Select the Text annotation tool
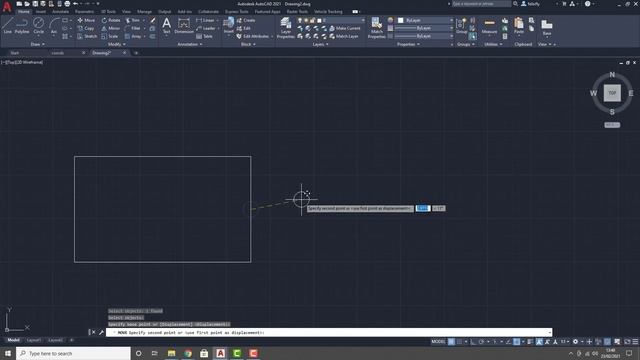This screenshot has height=360, width=640. point(166,26)
